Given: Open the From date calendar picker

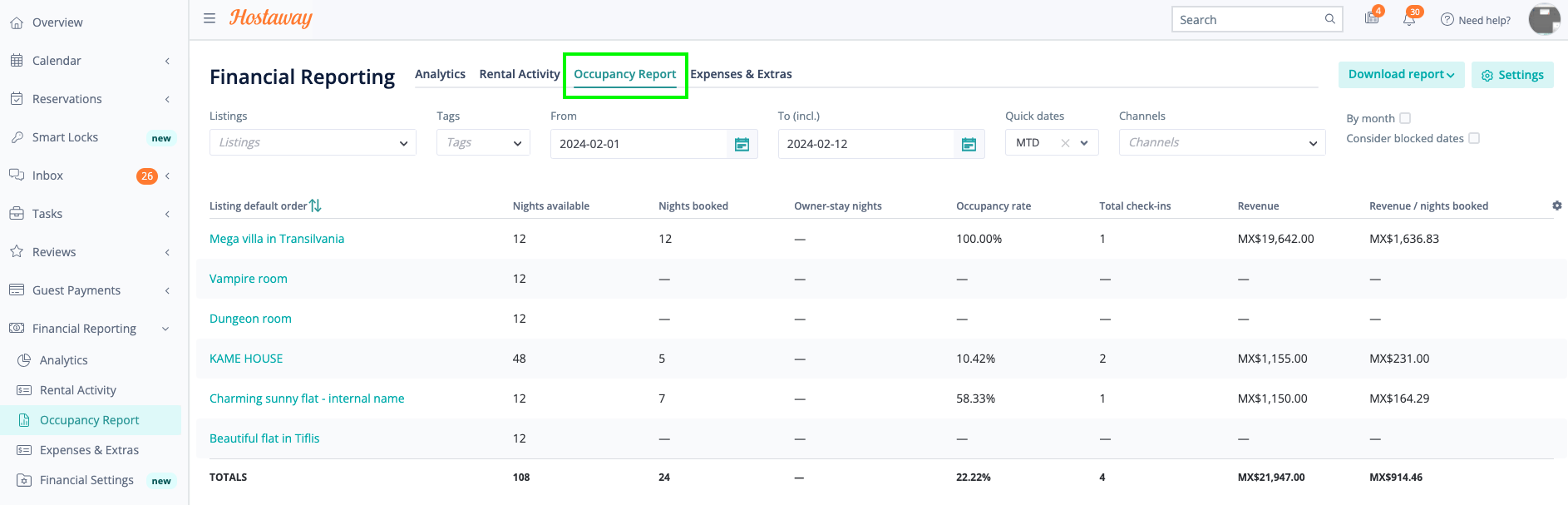Looking at the screenshot, I should tap(742, 145).
